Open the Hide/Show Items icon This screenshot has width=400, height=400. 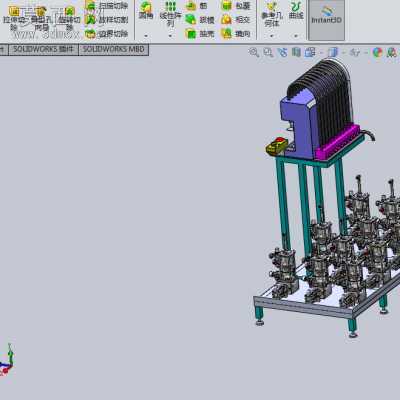click(355, 52)
